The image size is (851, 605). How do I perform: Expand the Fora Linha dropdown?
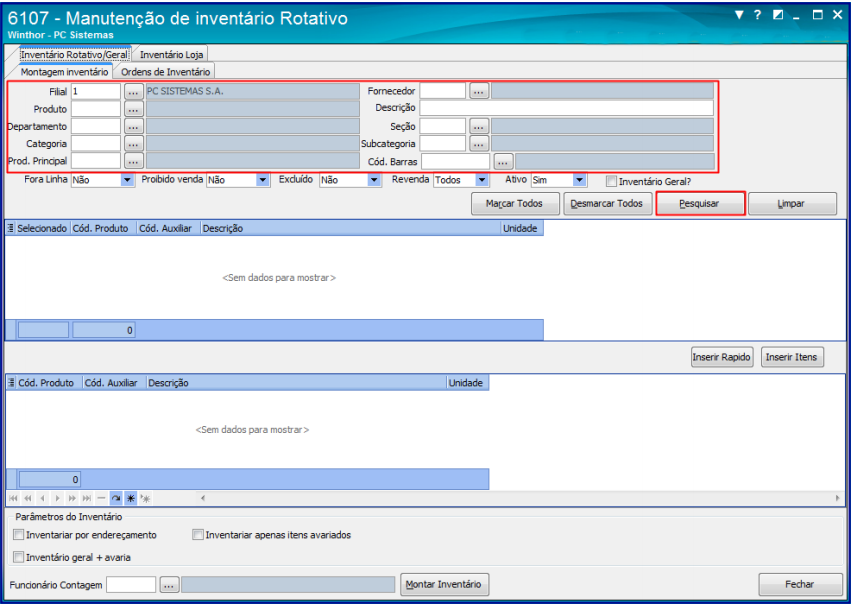point(128,180)
